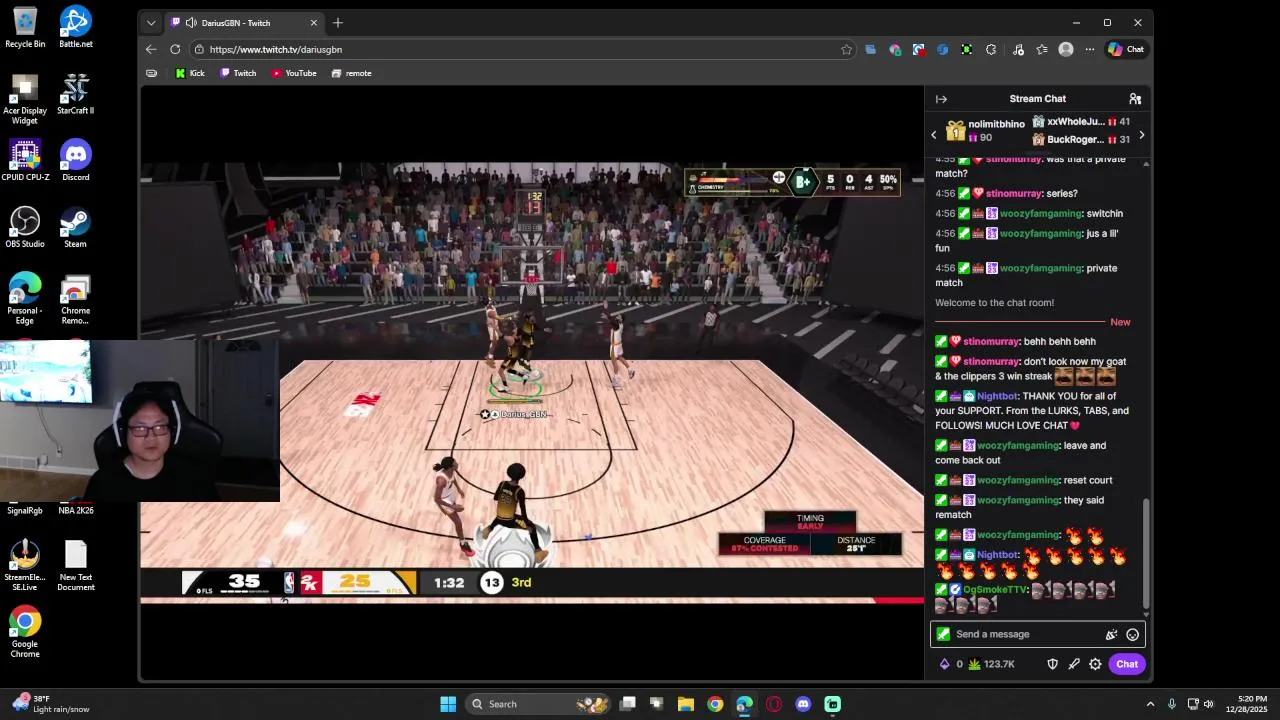Open the remote bookmark

(351, 73)
